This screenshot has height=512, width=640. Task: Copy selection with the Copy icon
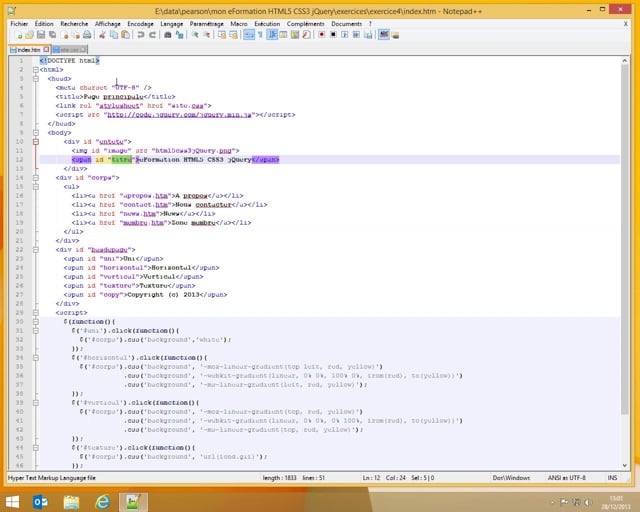114,35
